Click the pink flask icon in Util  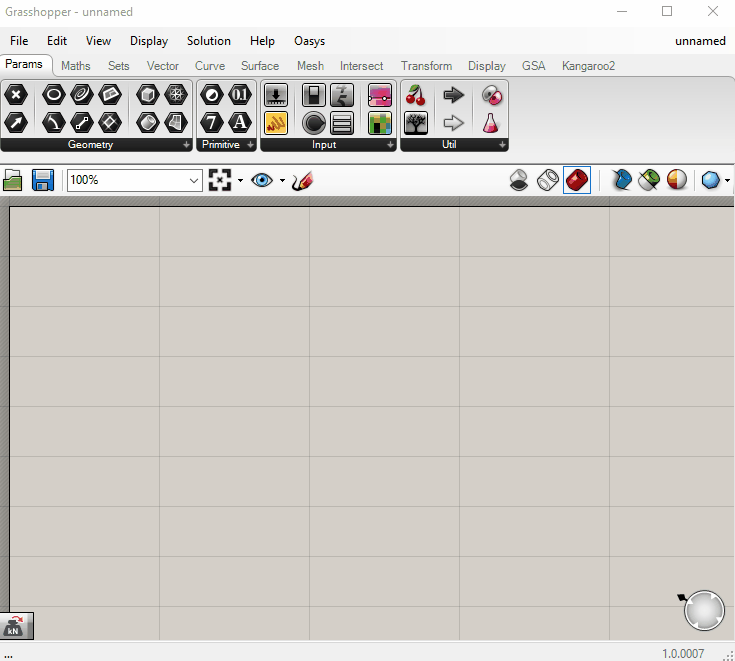click(491, 123)
